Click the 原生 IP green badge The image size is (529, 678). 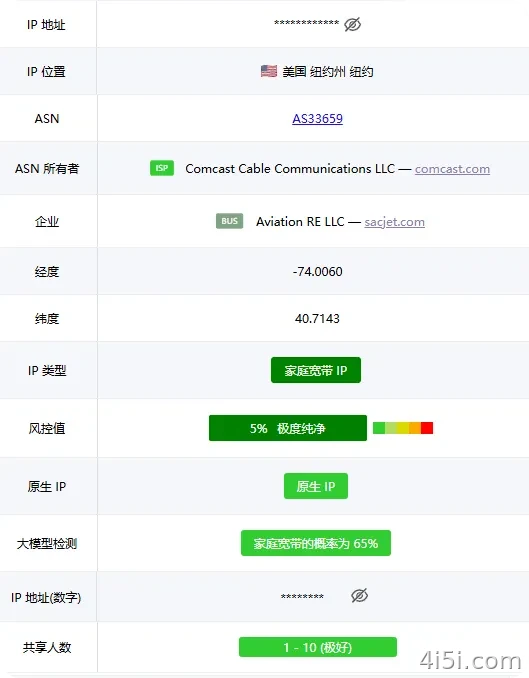(316, 486)
